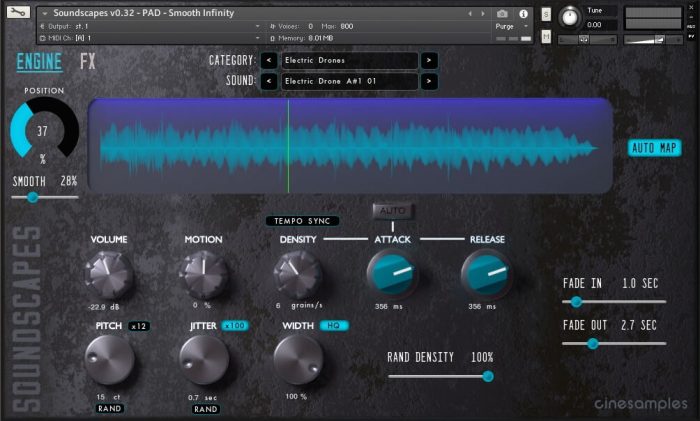Image resolution: width=700 pixels, height=421 pixels.
Task: Click the 356 ms release readout
Action: 482,307
